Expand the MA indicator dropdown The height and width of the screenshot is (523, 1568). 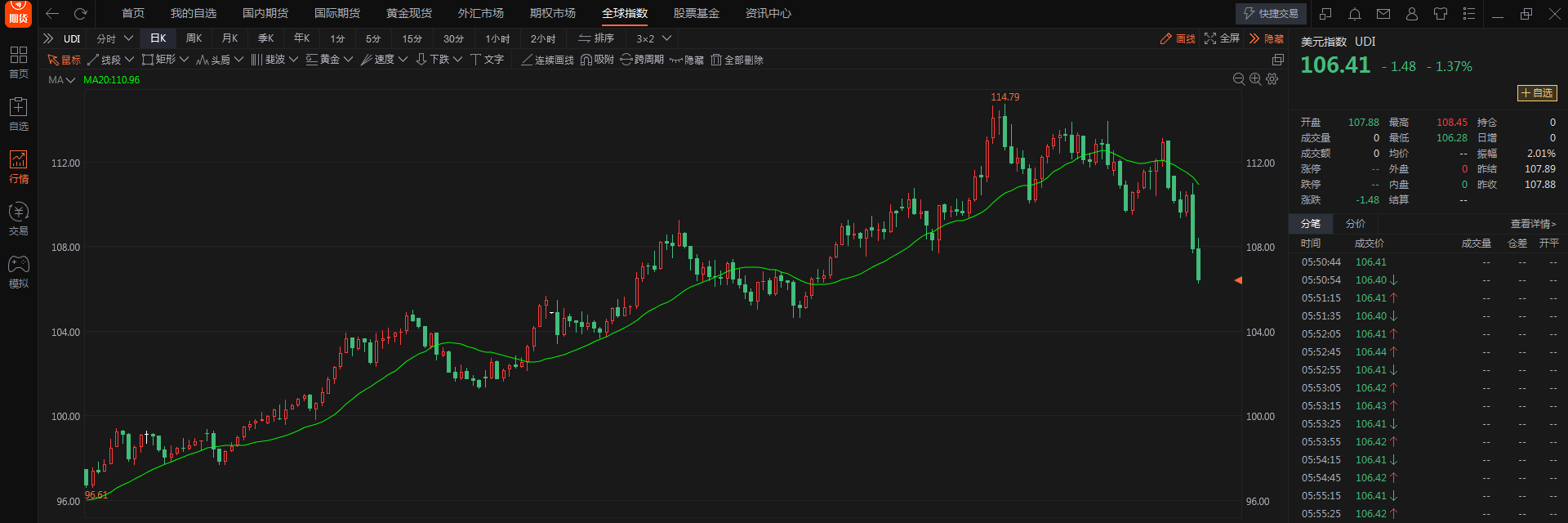tap(62, 80)
